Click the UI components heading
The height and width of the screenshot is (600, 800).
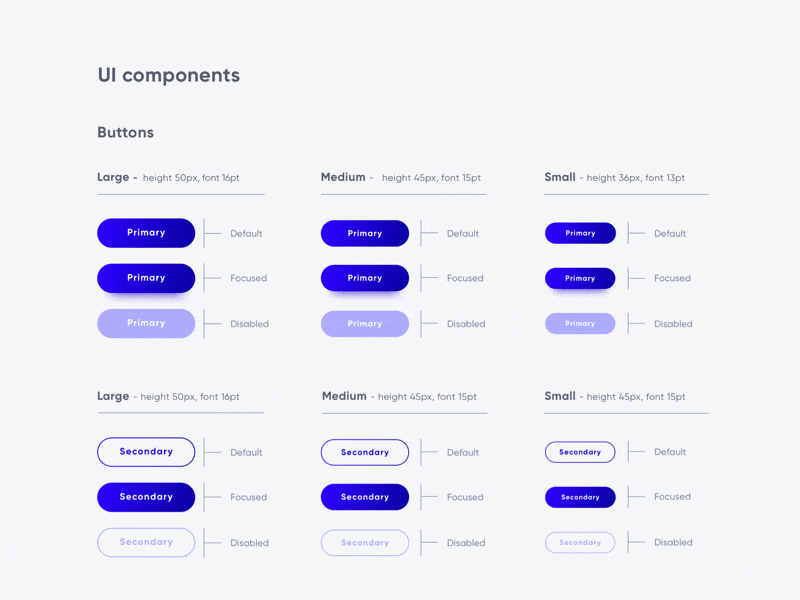tap(169, 76)
